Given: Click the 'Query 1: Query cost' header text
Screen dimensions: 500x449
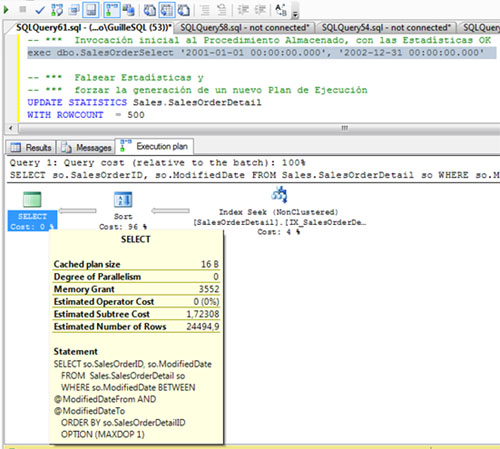Looking at the screenshot, I should (157, 163).
